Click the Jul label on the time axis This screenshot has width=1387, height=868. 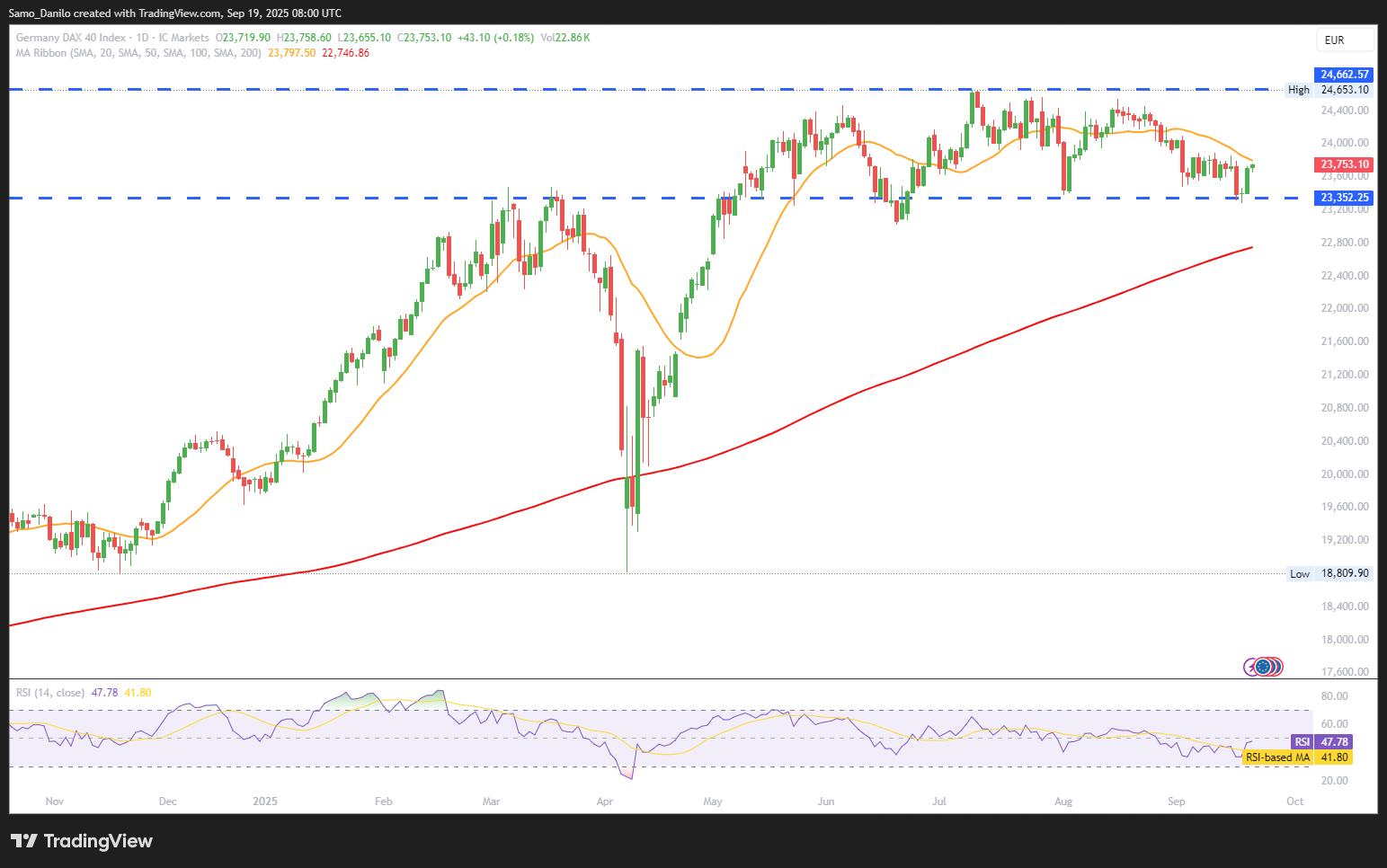click(939, 802)
